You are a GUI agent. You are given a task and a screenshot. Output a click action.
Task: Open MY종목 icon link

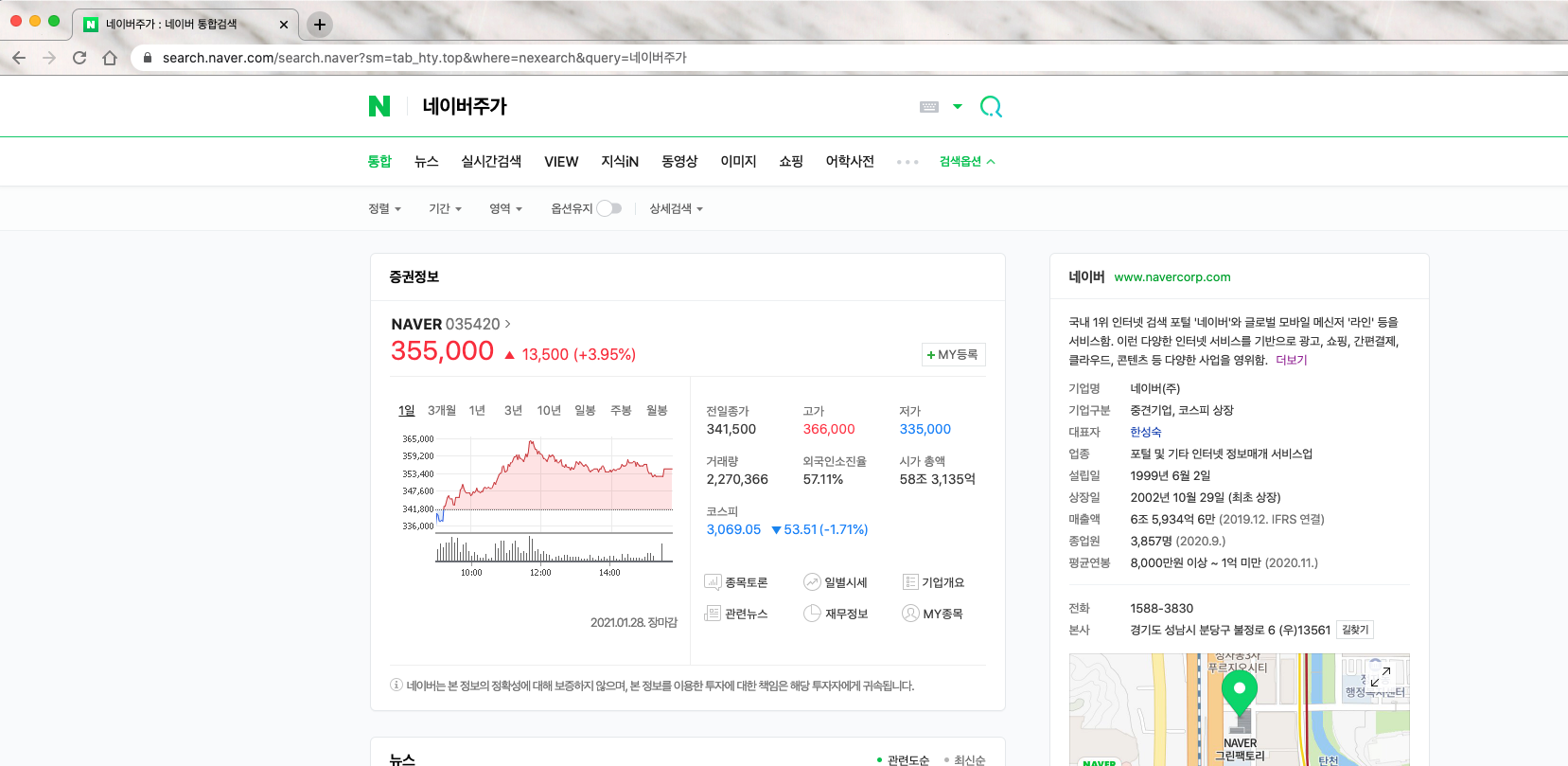(932, 614)
